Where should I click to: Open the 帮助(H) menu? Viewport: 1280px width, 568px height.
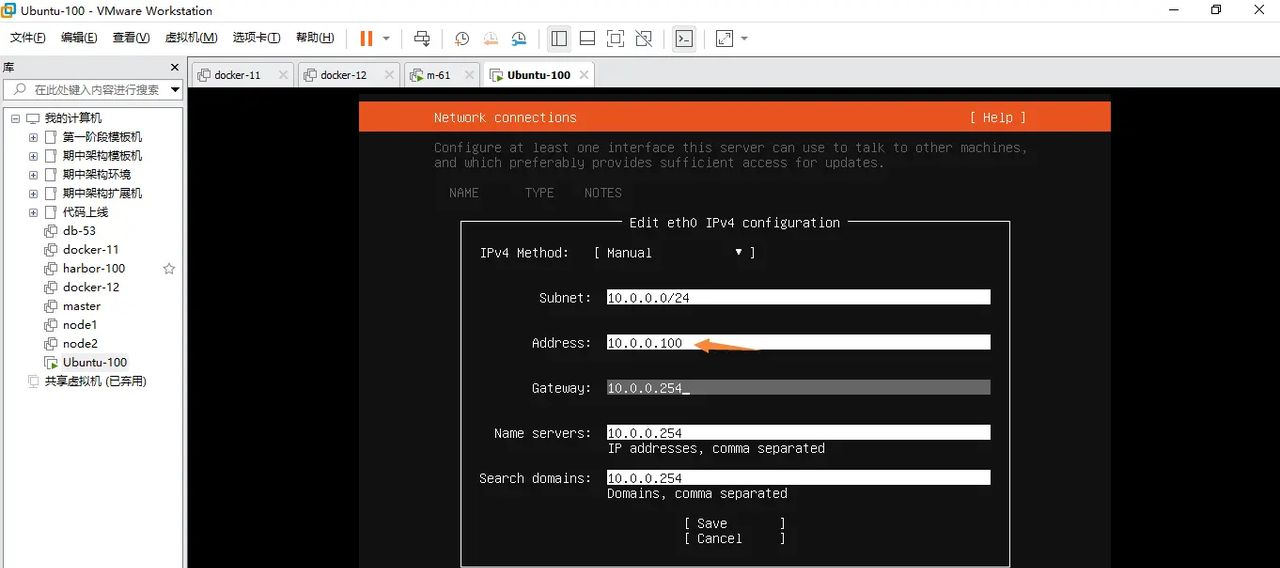pyautogui.click(x=315, y=38)
